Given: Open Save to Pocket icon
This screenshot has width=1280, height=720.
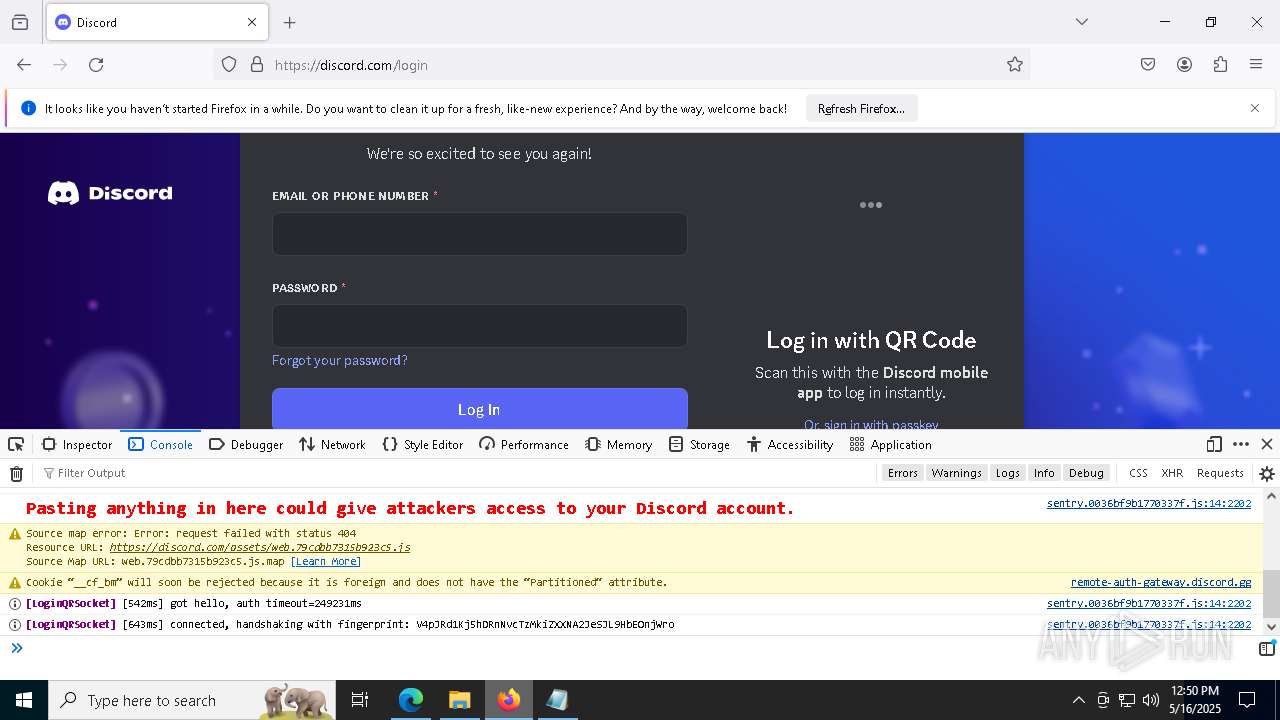Looking at the screenshot, I should [1148, 65].
